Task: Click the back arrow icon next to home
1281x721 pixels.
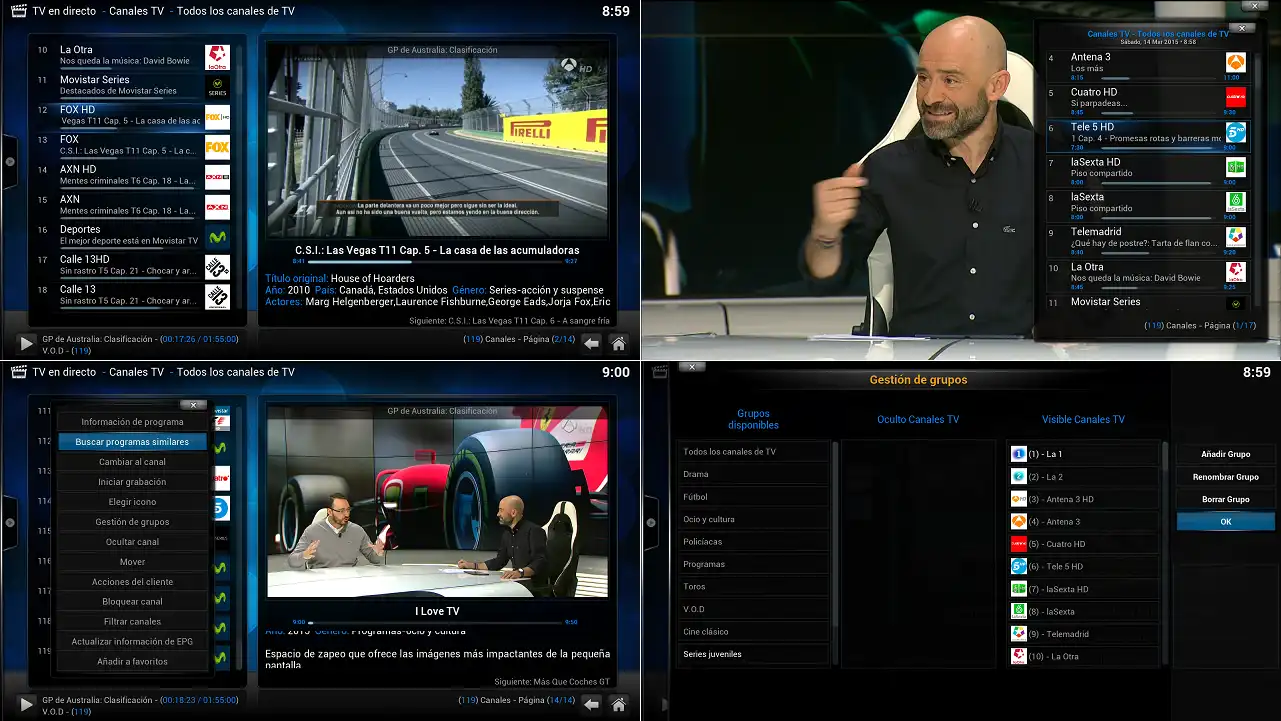Action: [591, 343]
